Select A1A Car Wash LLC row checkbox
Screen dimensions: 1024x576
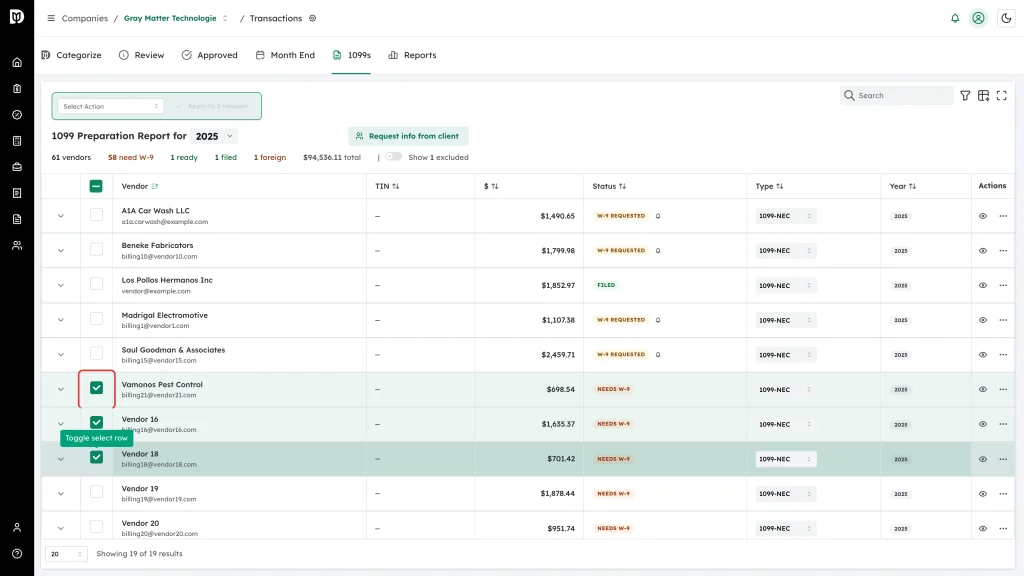pyautogui.click(x=96, y=214)
